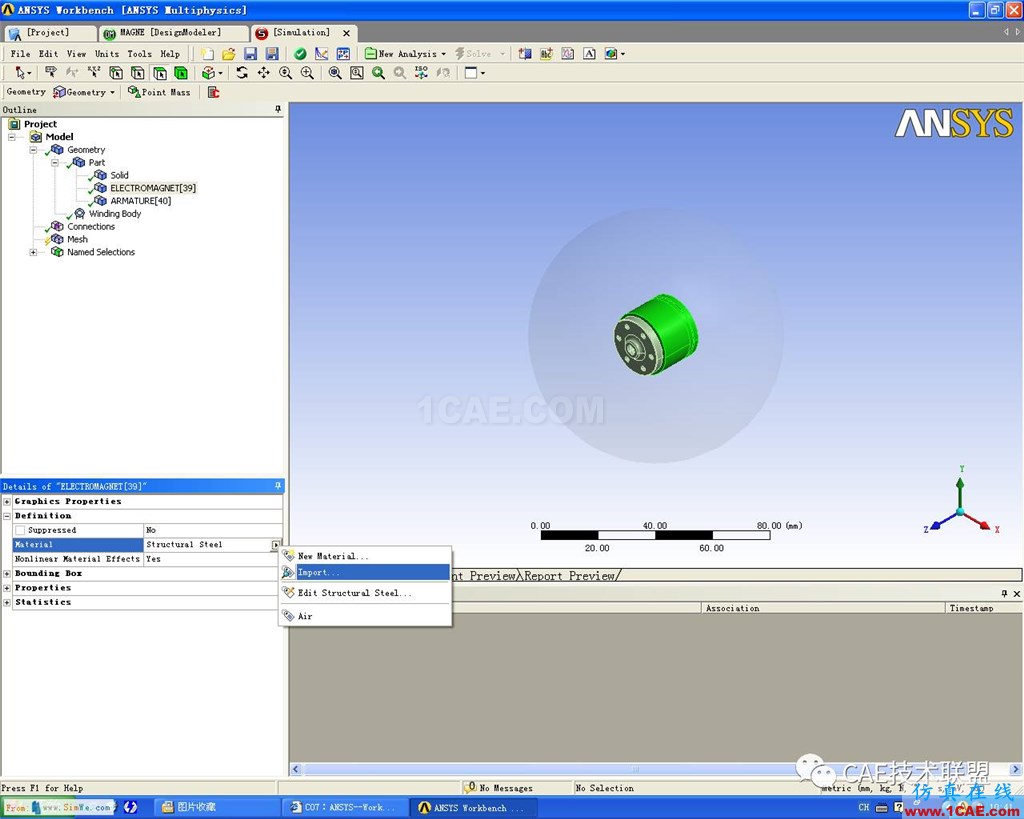
Task: Activate the Face selection filter icon
Action: [159, 72]
